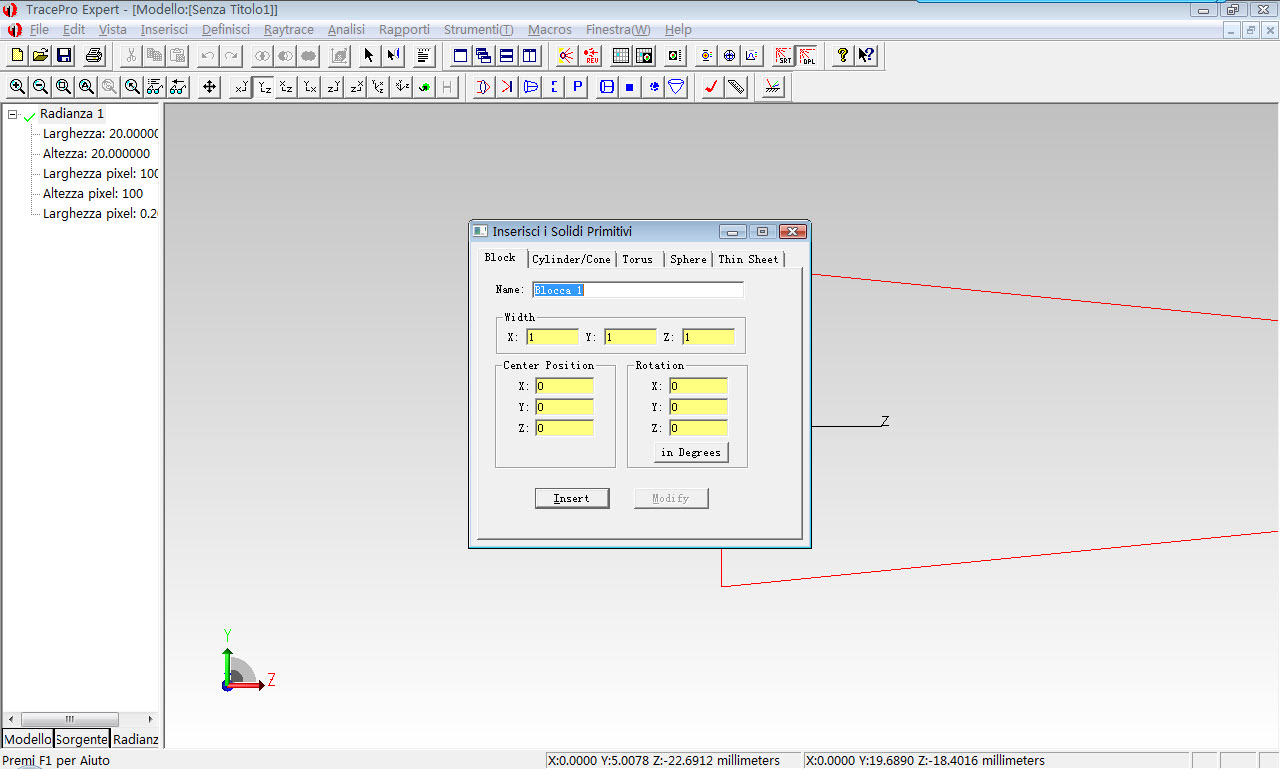The height and width of the screenshot is (769, 1280).
Task: Click the Name field 'Blocca 1'
Action: click(638, 290)
